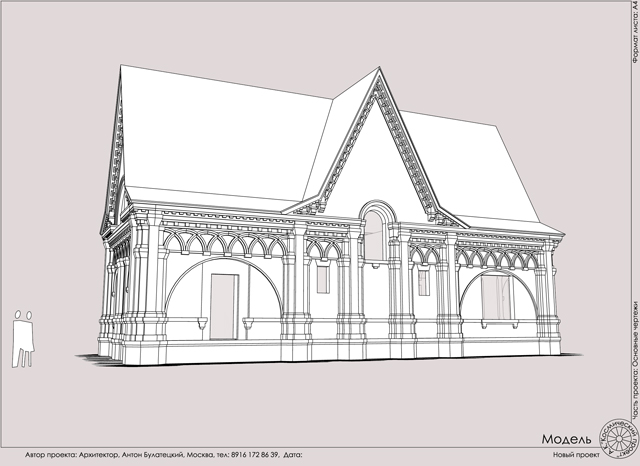The width and height of the screenshot is (640, 466).
Task: Select the rectangular doorway under the left arch
Action: click(x=224, y=306)
